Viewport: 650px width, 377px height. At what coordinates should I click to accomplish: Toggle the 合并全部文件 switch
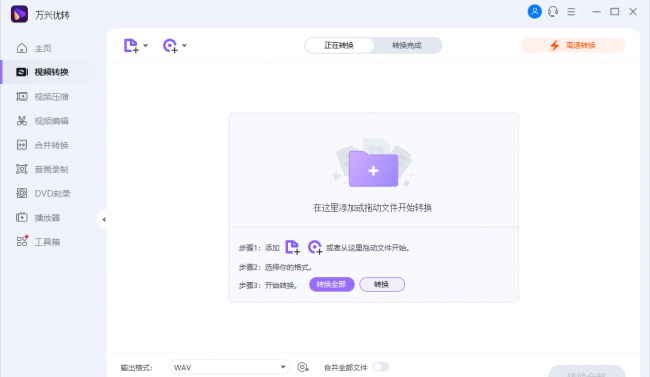coord(381,367)
